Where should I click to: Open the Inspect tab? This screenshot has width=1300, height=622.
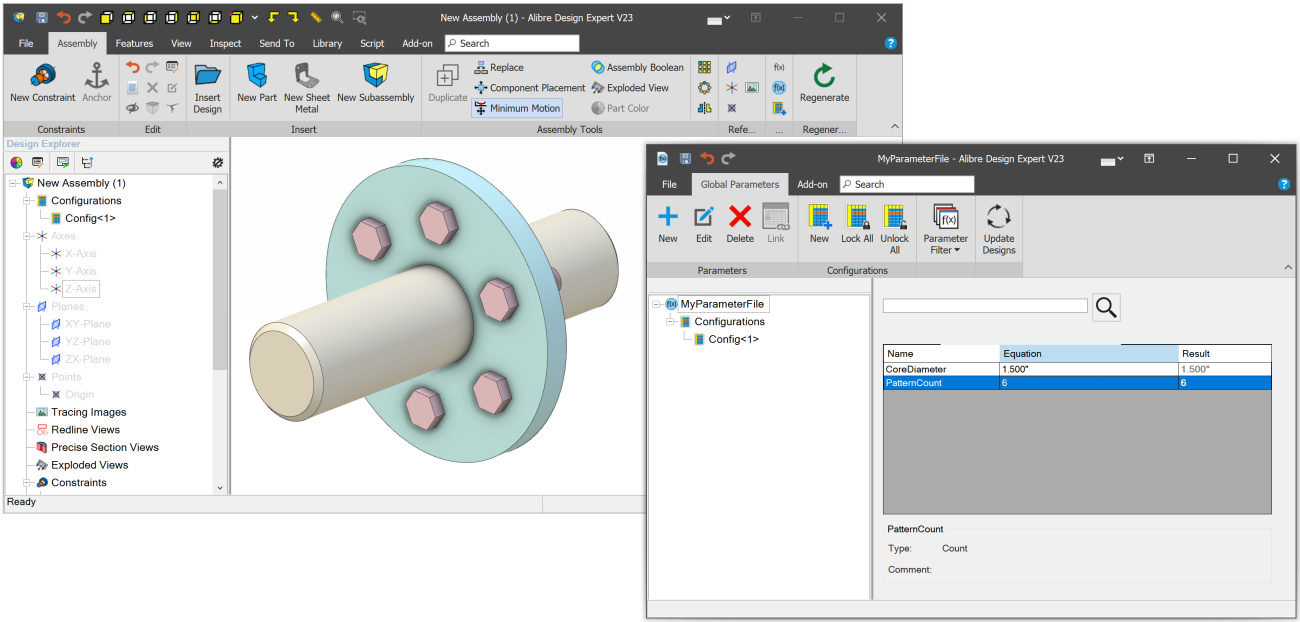coord(225,43)
